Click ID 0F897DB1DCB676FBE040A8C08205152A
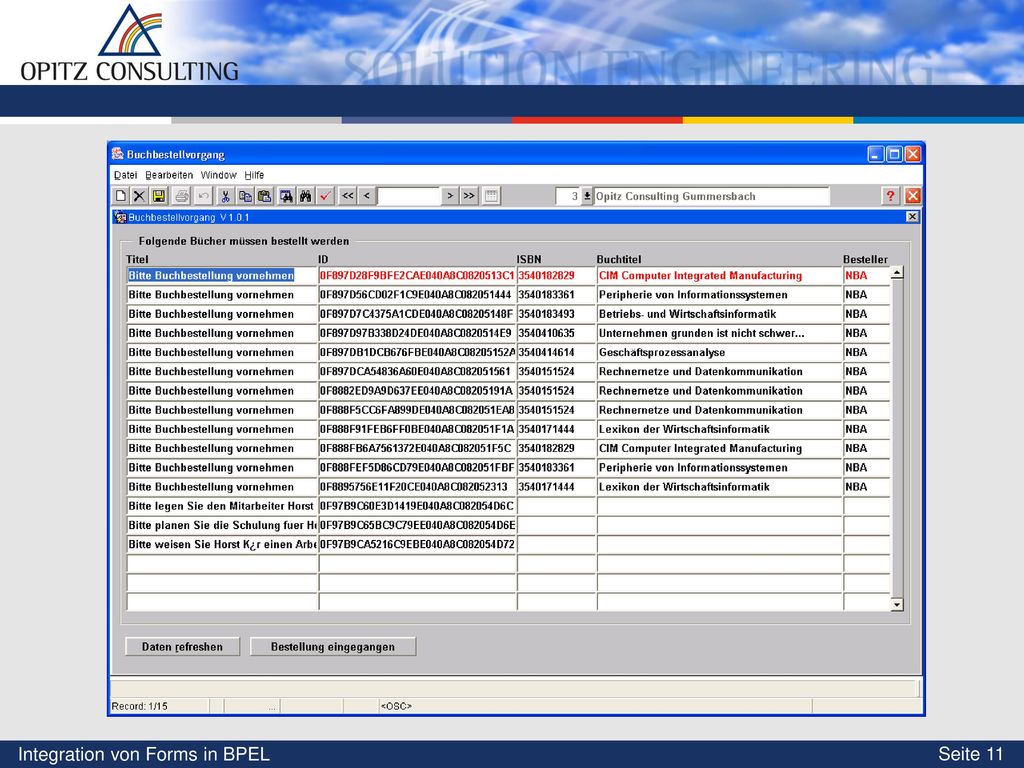 417,352
